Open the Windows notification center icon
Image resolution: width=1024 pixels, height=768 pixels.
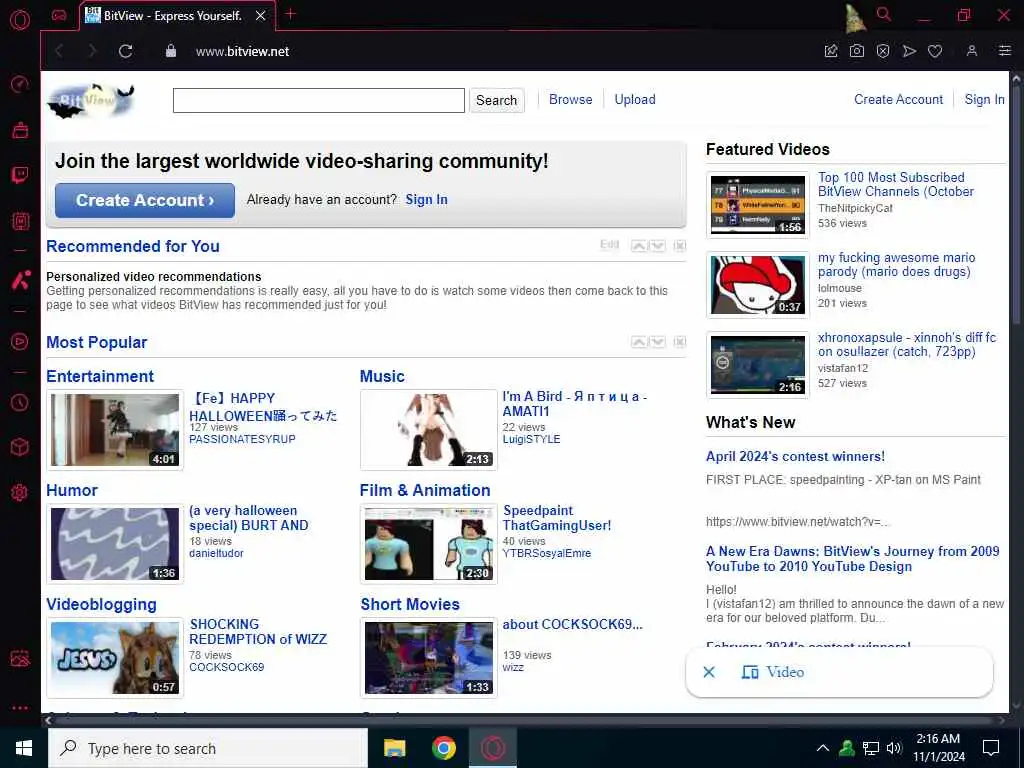(x=991, y=748)
